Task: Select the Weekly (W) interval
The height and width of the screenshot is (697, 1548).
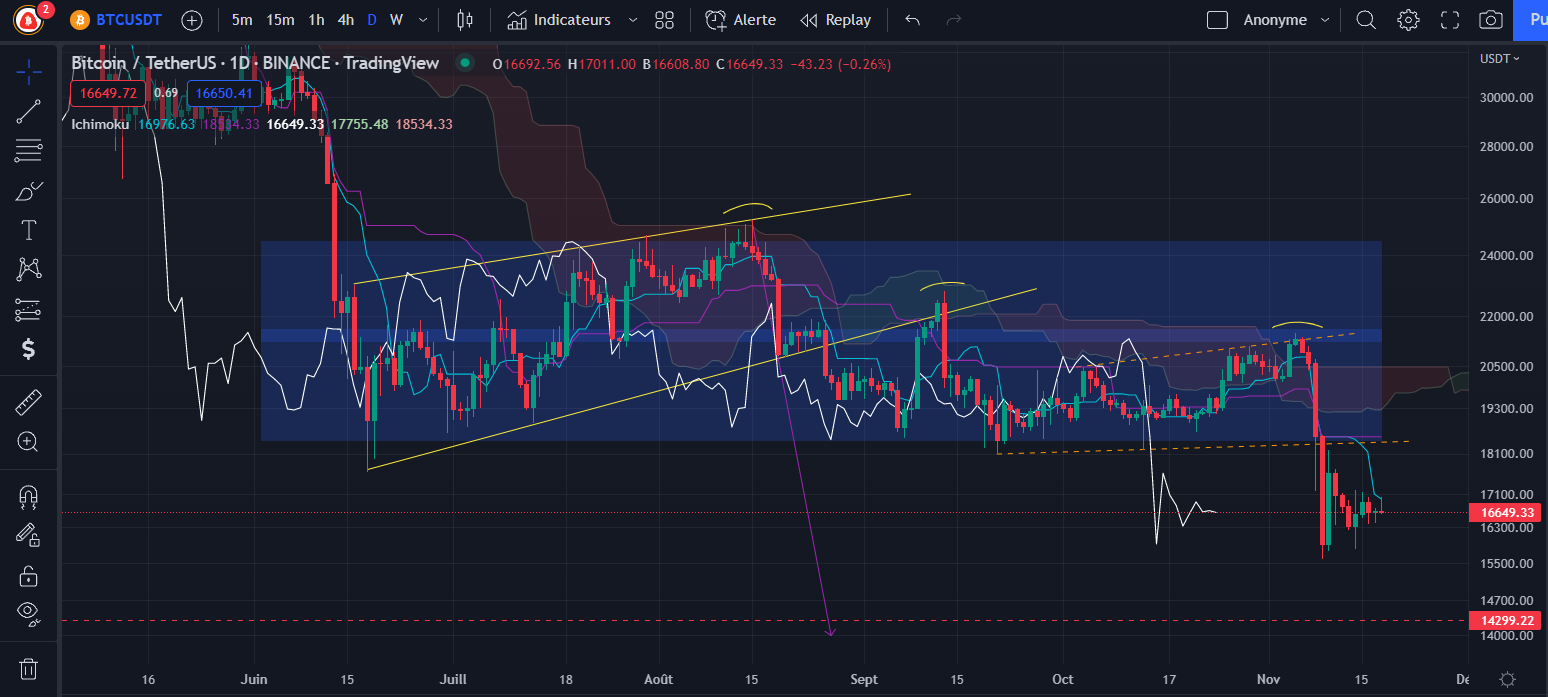Action: pos(396,19)
